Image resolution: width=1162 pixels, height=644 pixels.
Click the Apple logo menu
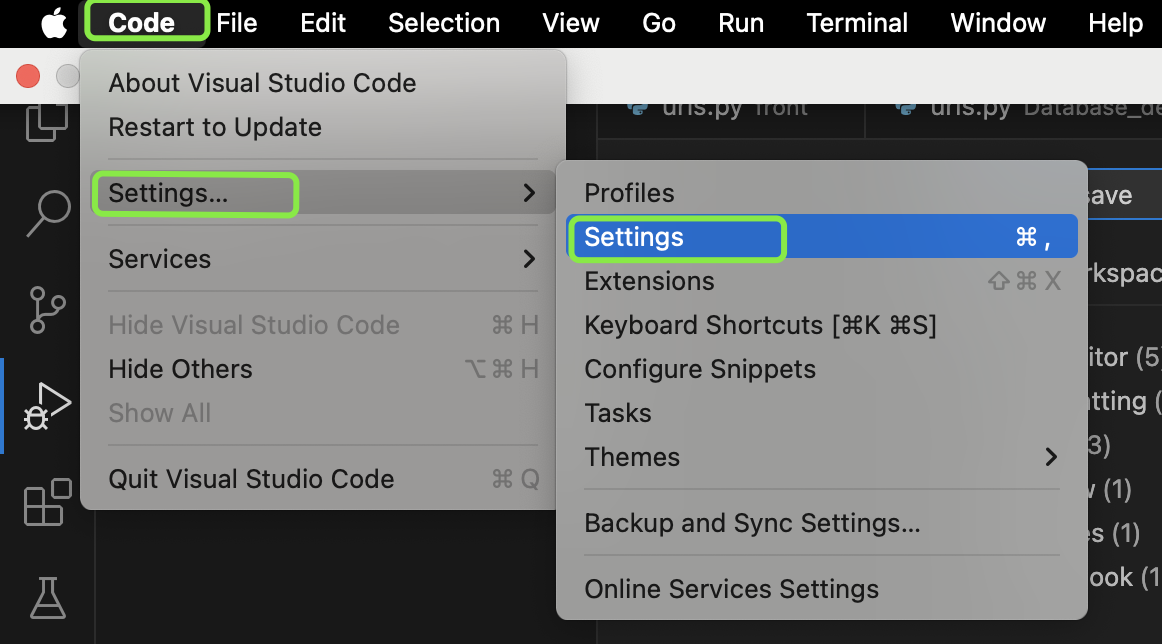[x=53, y=23]
